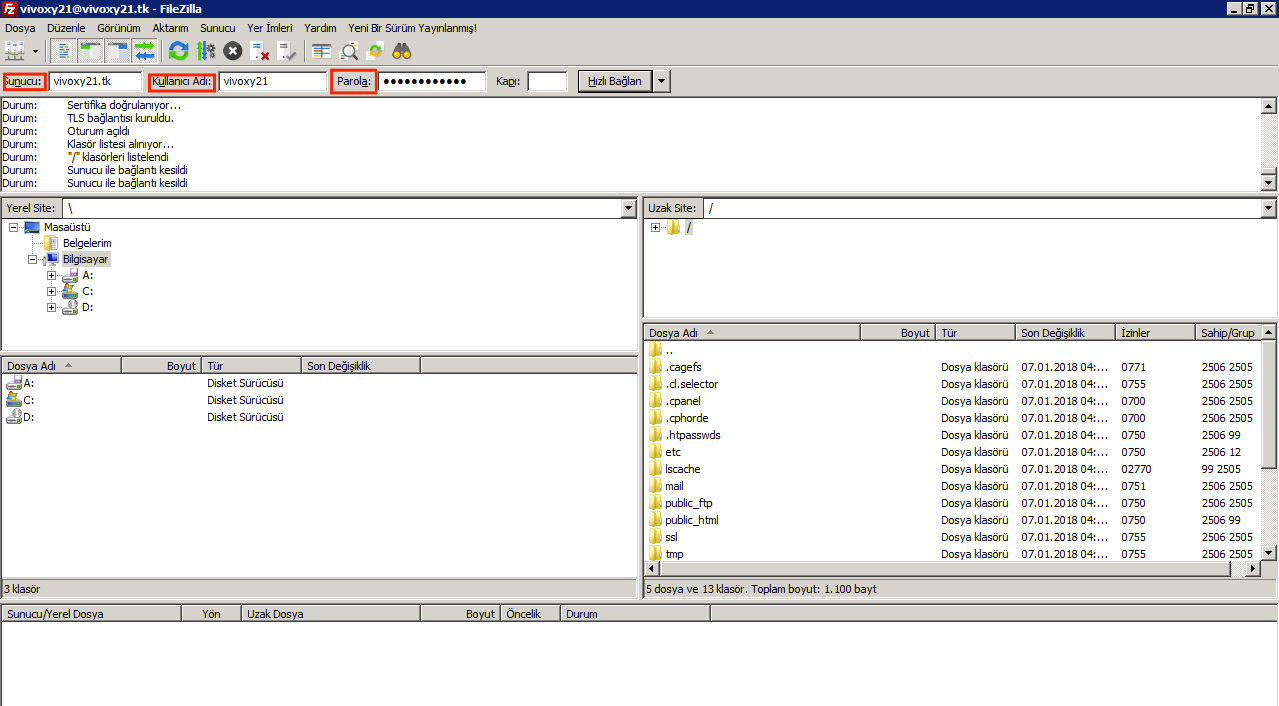
Task: Open the Site Manager dropdown arrow
Action: tap(36, 50)
